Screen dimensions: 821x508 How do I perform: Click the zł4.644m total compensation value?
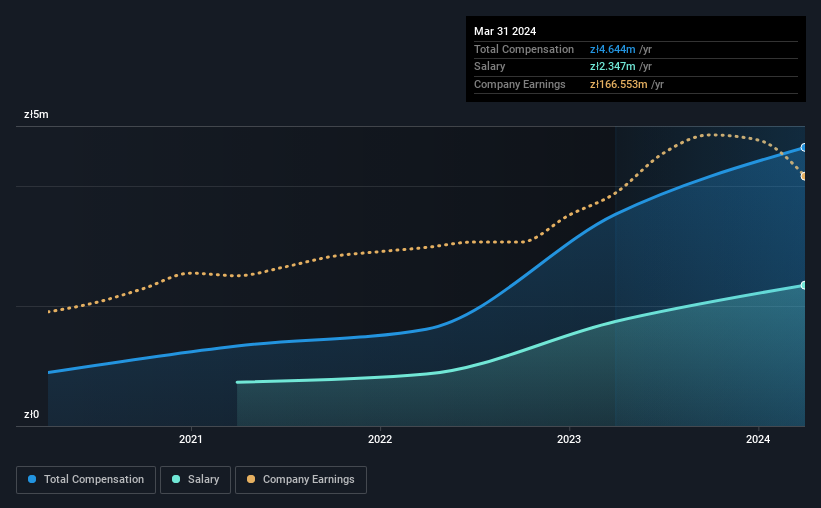point(613,49)
